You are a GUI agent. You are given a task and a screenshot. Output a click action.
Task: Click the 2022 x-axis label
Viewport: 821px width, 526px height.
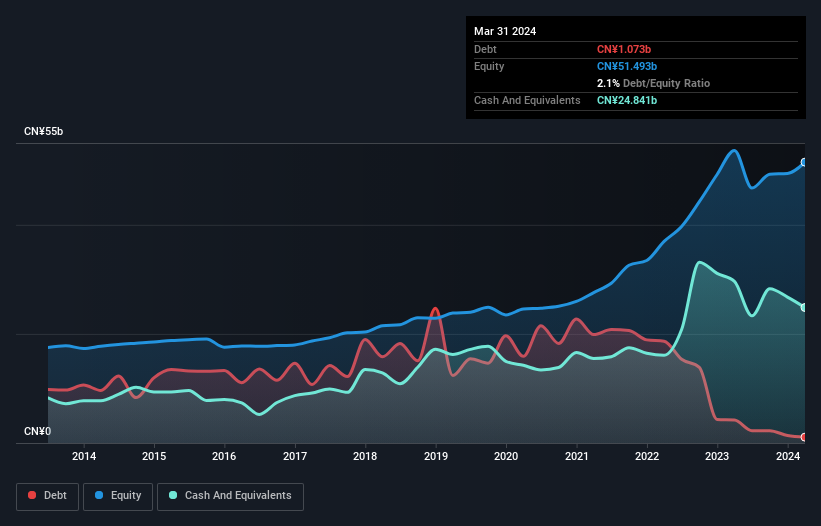pos(647,456)
